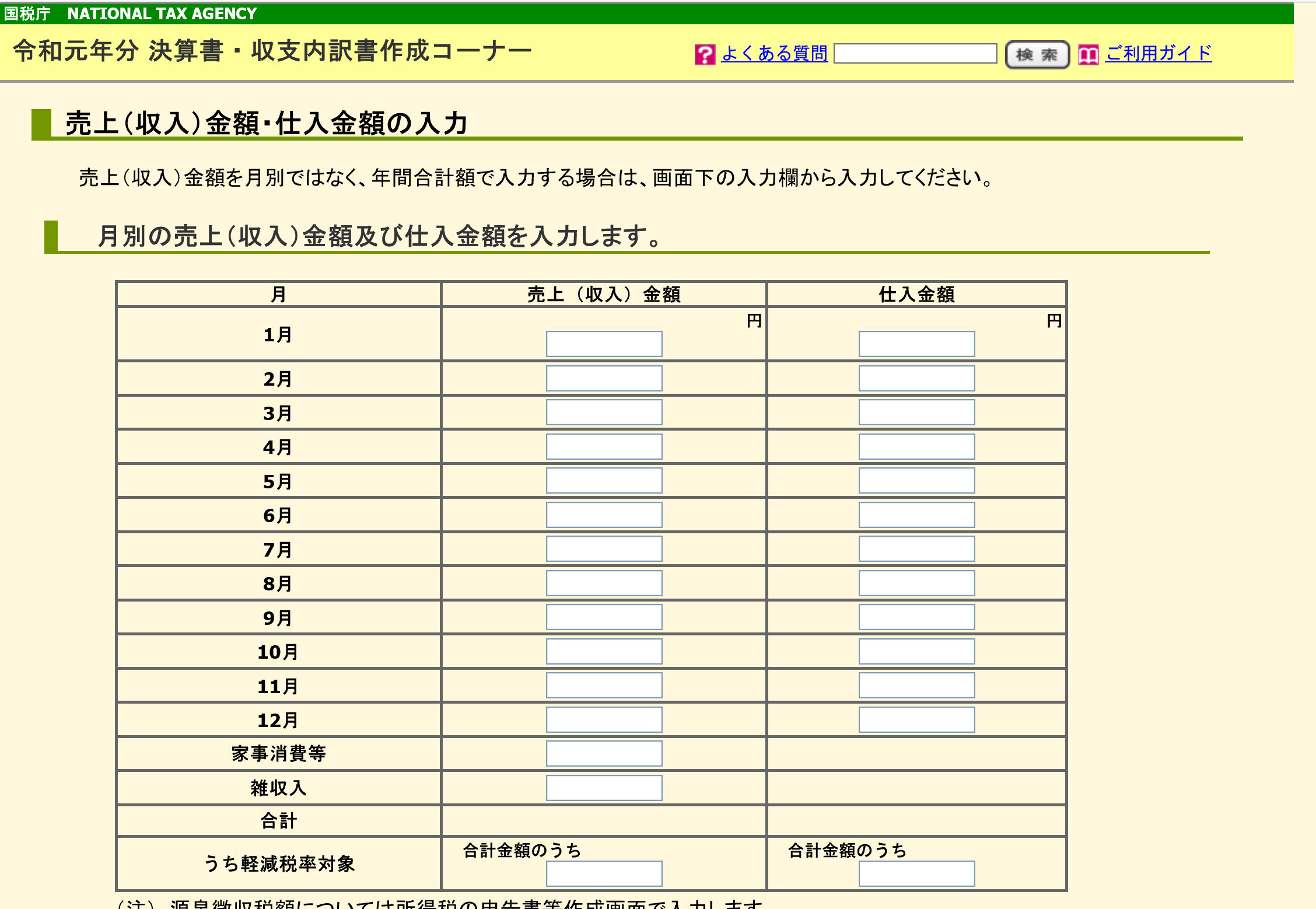Select the 4月 sales amount field
1316x909 pixels.
[x=604, y=447]
